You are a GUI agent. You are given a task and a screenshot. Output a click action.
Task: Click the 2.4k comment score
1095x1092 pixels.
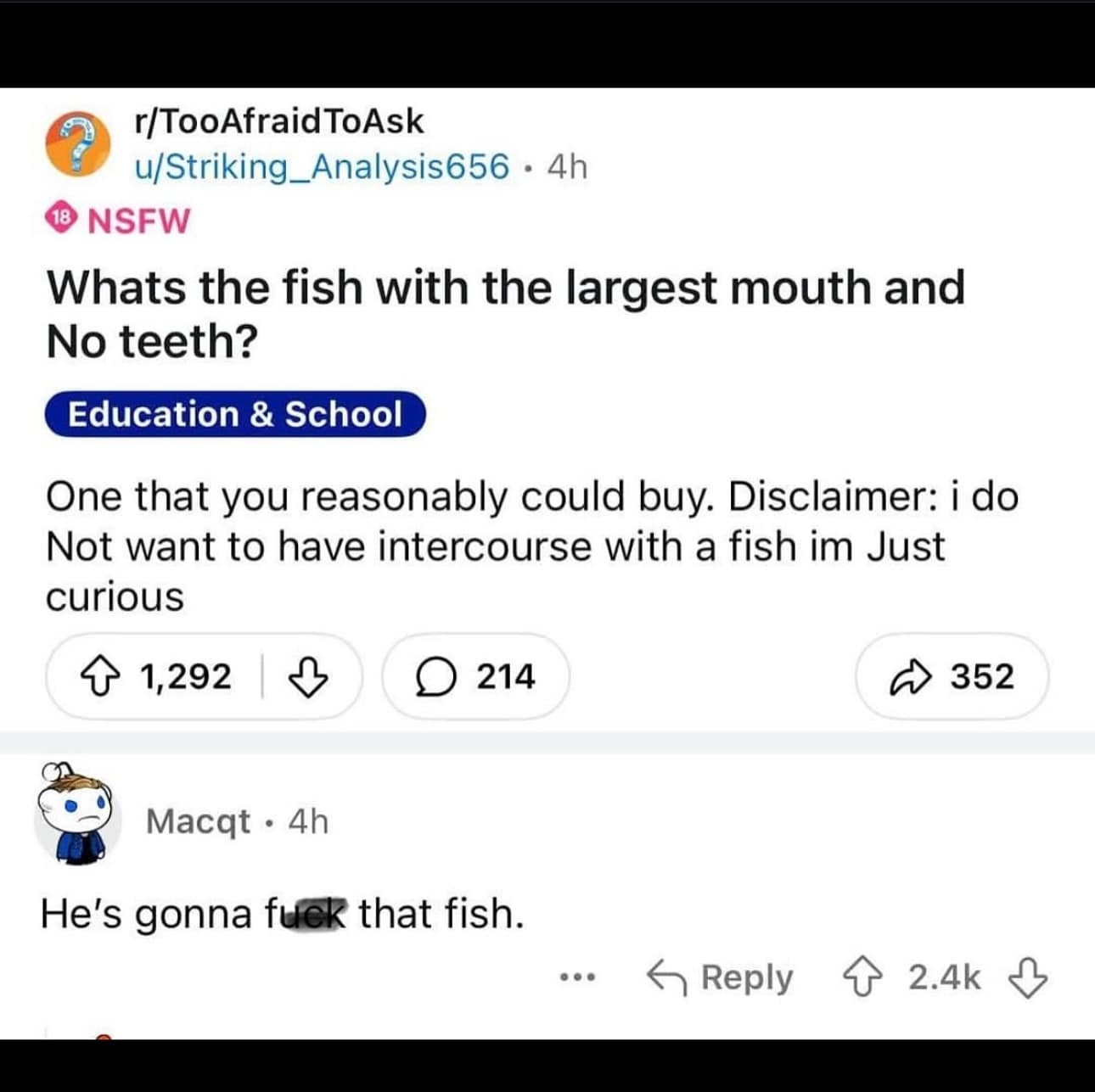coord(945,977)
